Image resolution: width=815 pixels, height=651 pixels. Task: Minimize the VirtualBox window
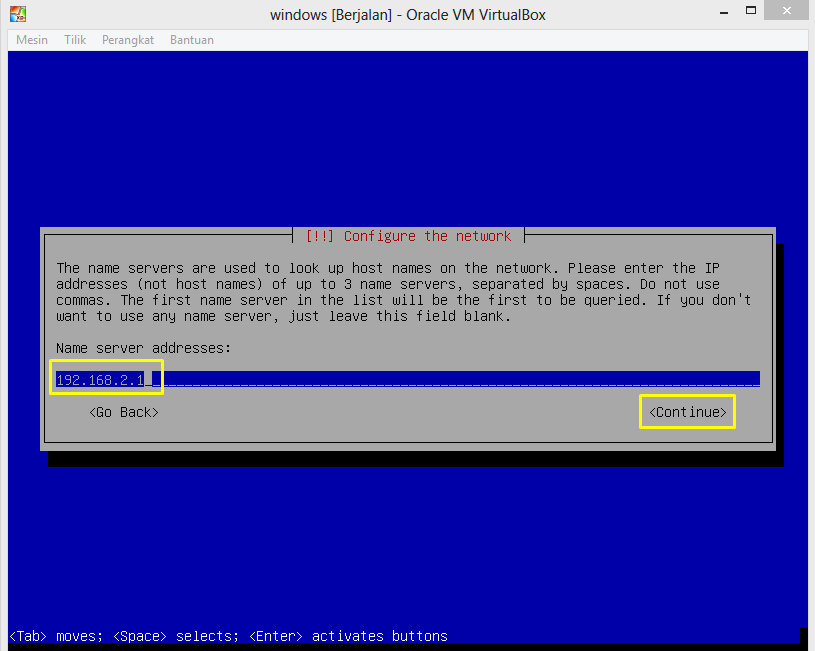click(723, 10)
